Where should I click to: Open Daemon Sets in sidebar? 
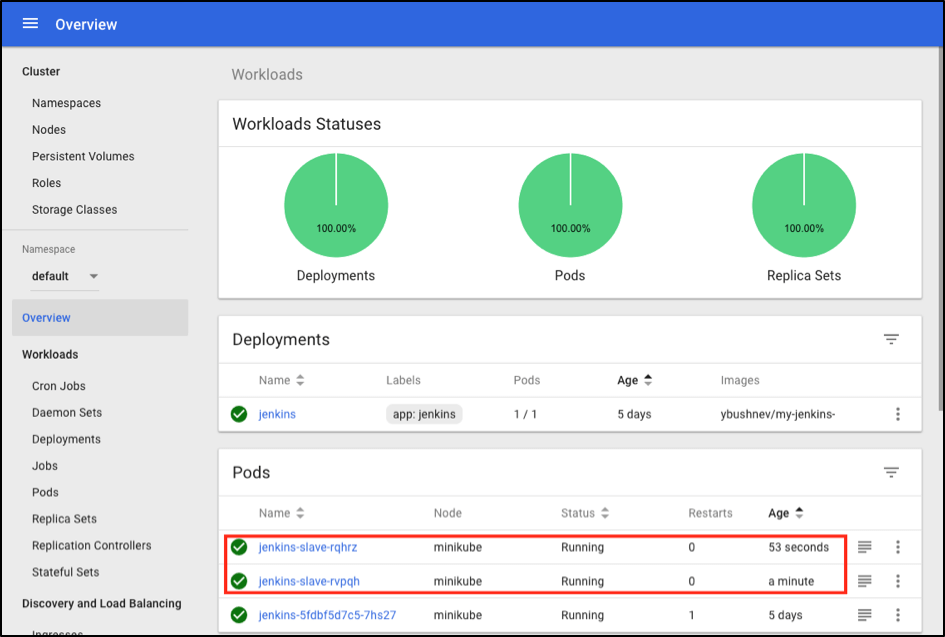(67, 412)
